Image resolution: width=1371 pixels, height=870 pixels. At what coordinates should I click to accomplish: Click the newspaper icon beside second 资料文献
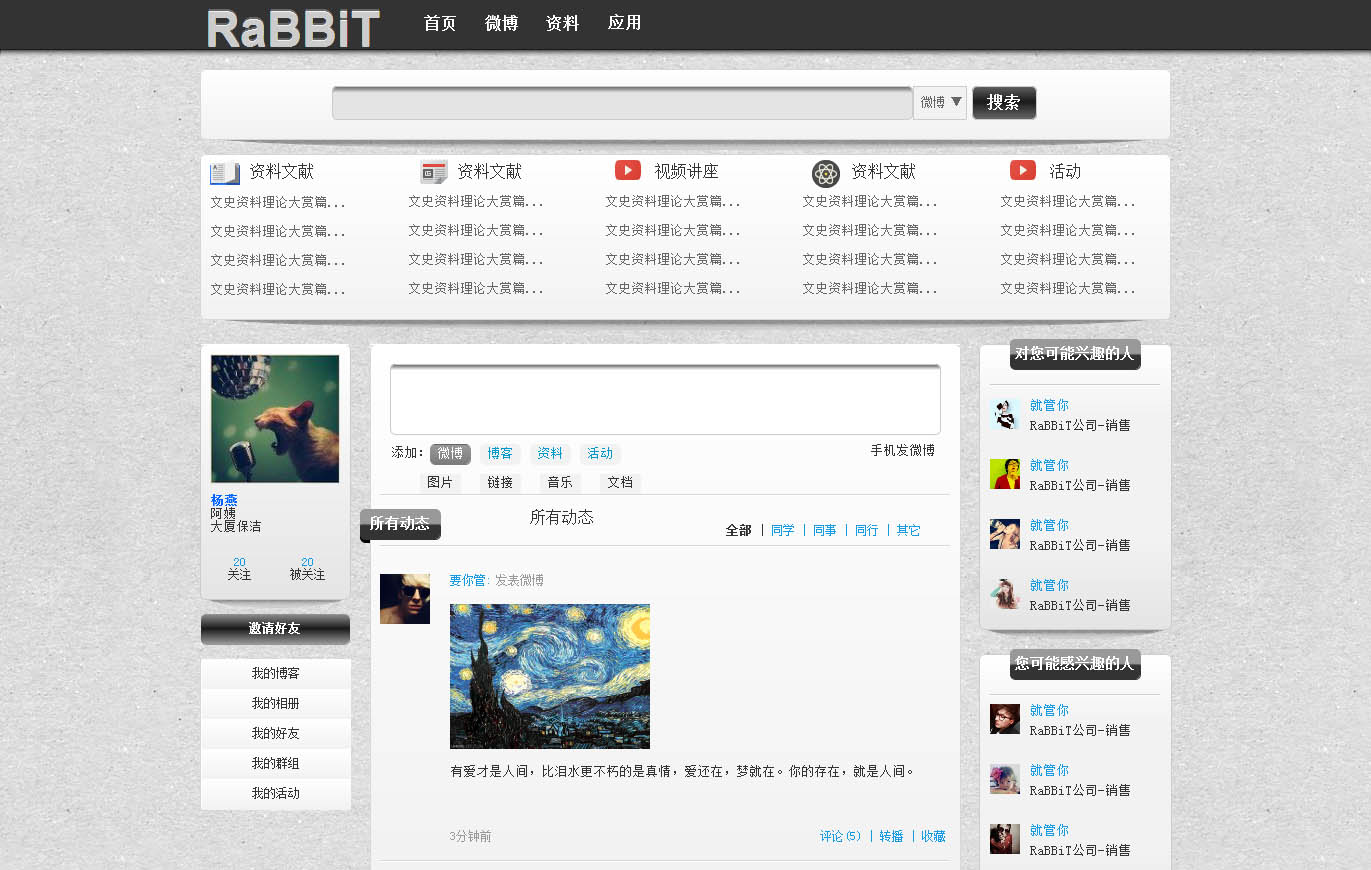[x=434, y=173]
